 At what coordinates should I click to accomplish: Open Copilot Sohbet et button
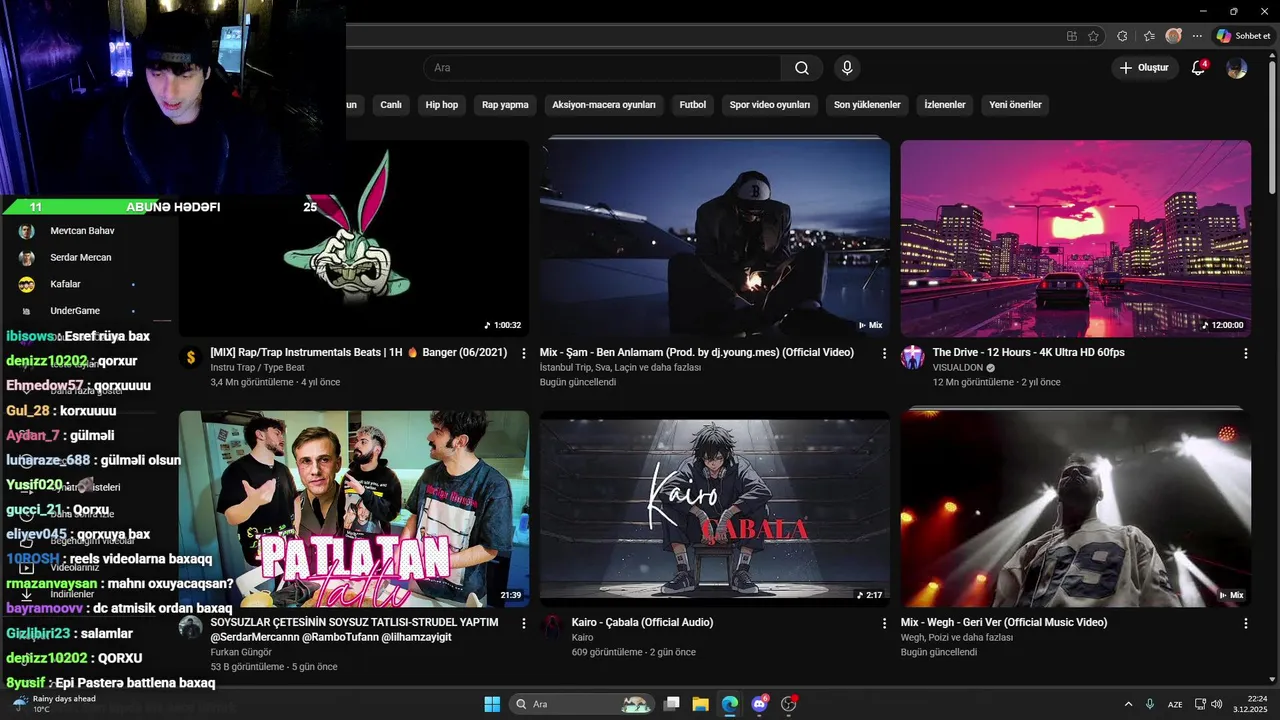(1243, 36)
